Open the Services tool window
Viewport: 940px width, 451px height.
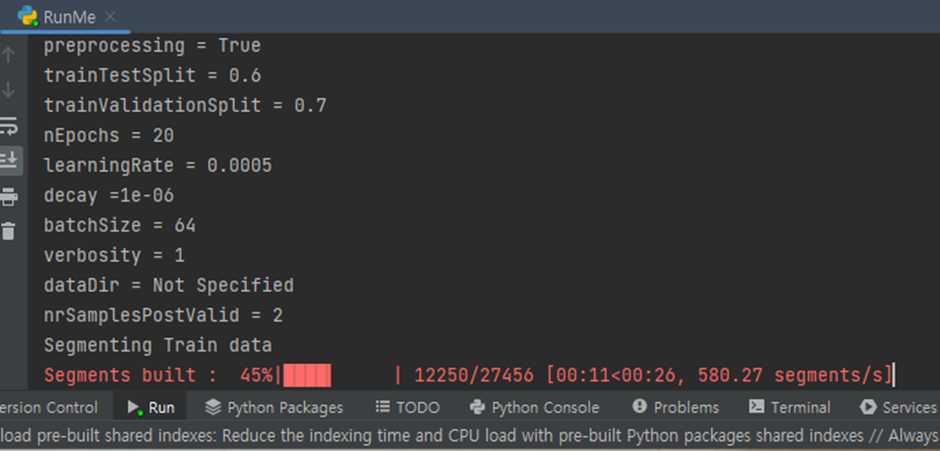click(897, 408)
